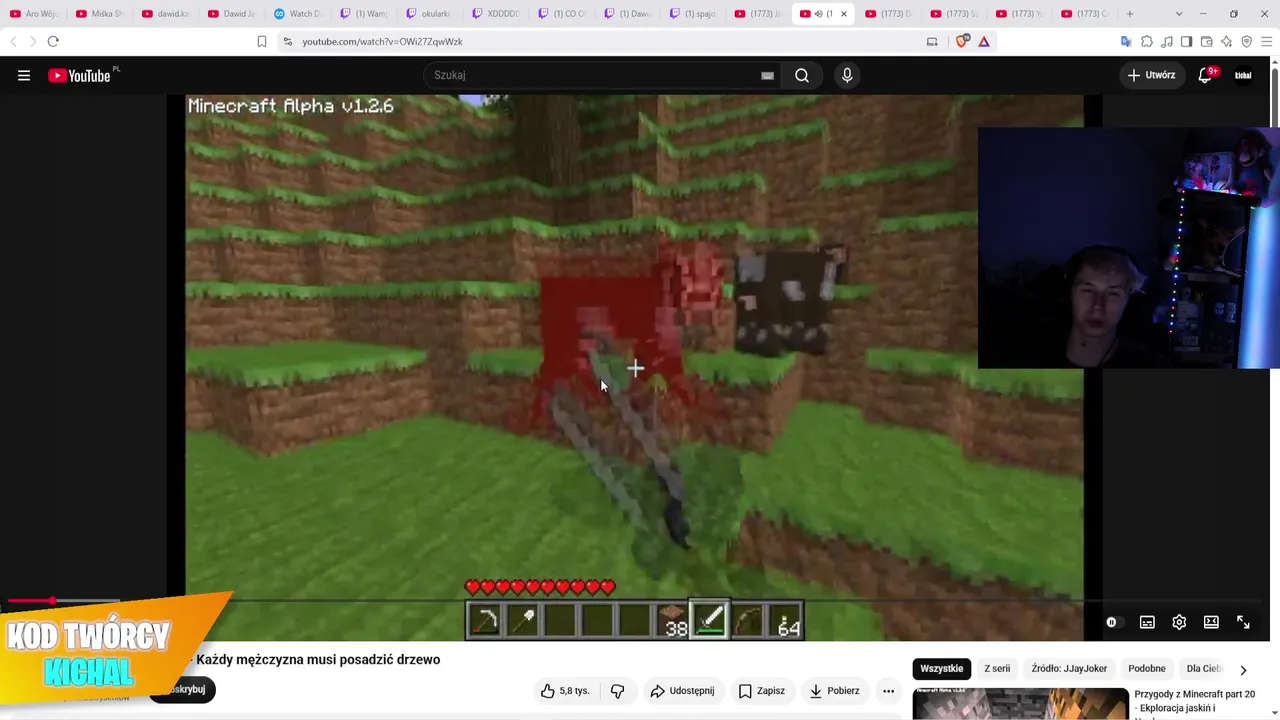Click the video title Każdy mężczyzna musi posadzić drzewo
The image size is (1280, 720).
click(318, 660)
